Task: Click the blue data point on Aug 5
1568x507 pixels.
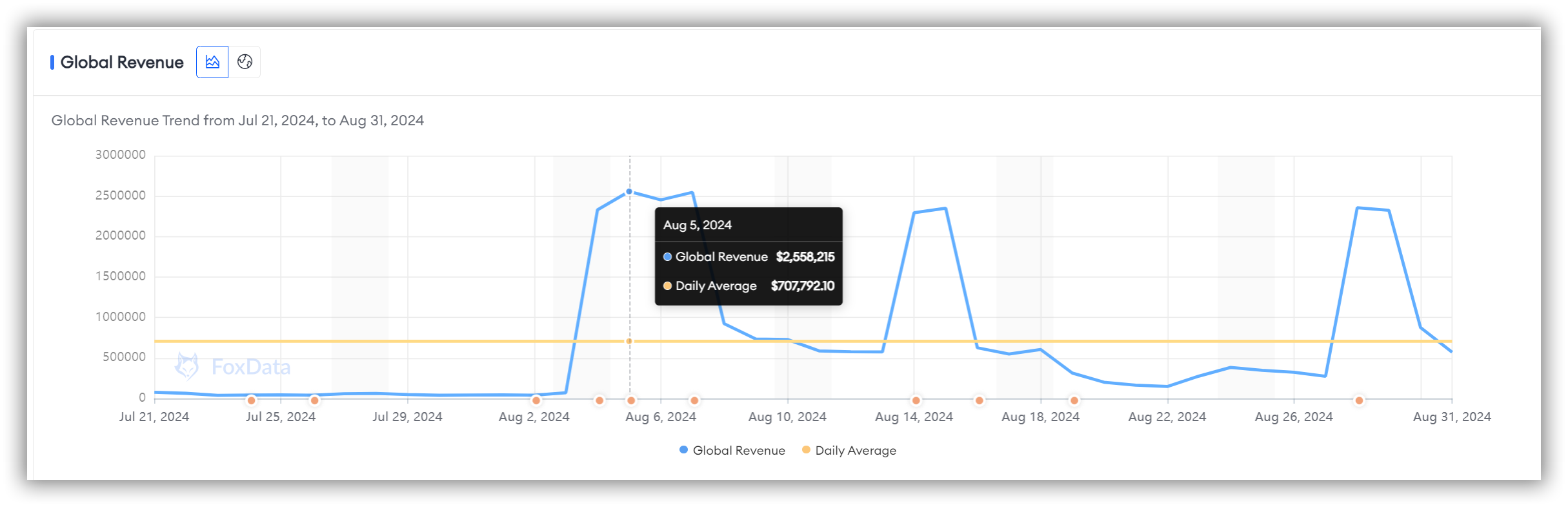Action: [x=629, y=192]
